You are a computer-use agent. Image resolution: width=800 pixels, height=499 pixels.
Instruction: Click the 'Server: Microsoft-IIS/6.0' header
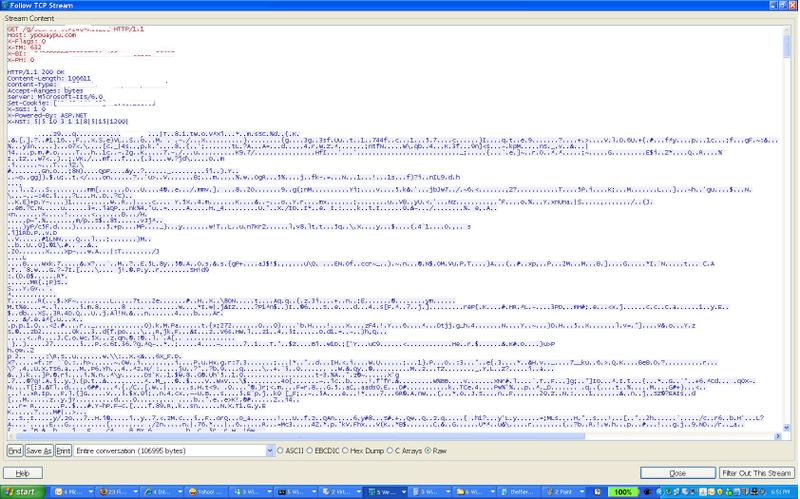pos(55,97)
